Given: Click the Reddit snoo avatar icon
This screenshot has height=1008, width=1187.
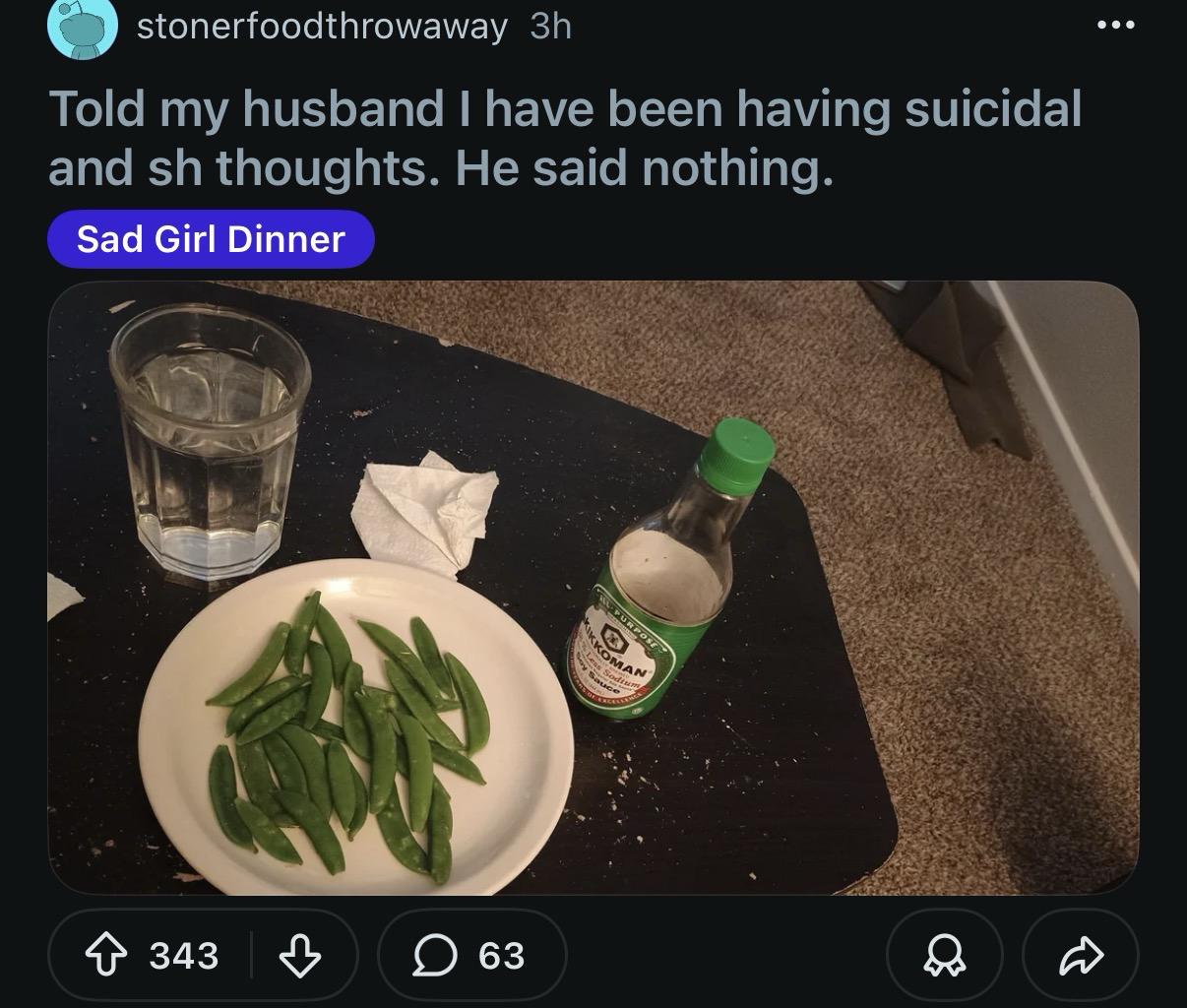Looking at the screenshot, I should point(82,28).
